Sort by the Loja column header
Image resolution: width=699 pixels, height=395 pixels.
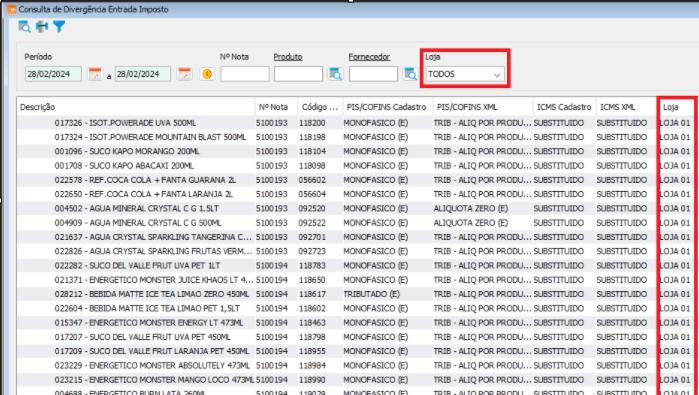click(676, 107)
